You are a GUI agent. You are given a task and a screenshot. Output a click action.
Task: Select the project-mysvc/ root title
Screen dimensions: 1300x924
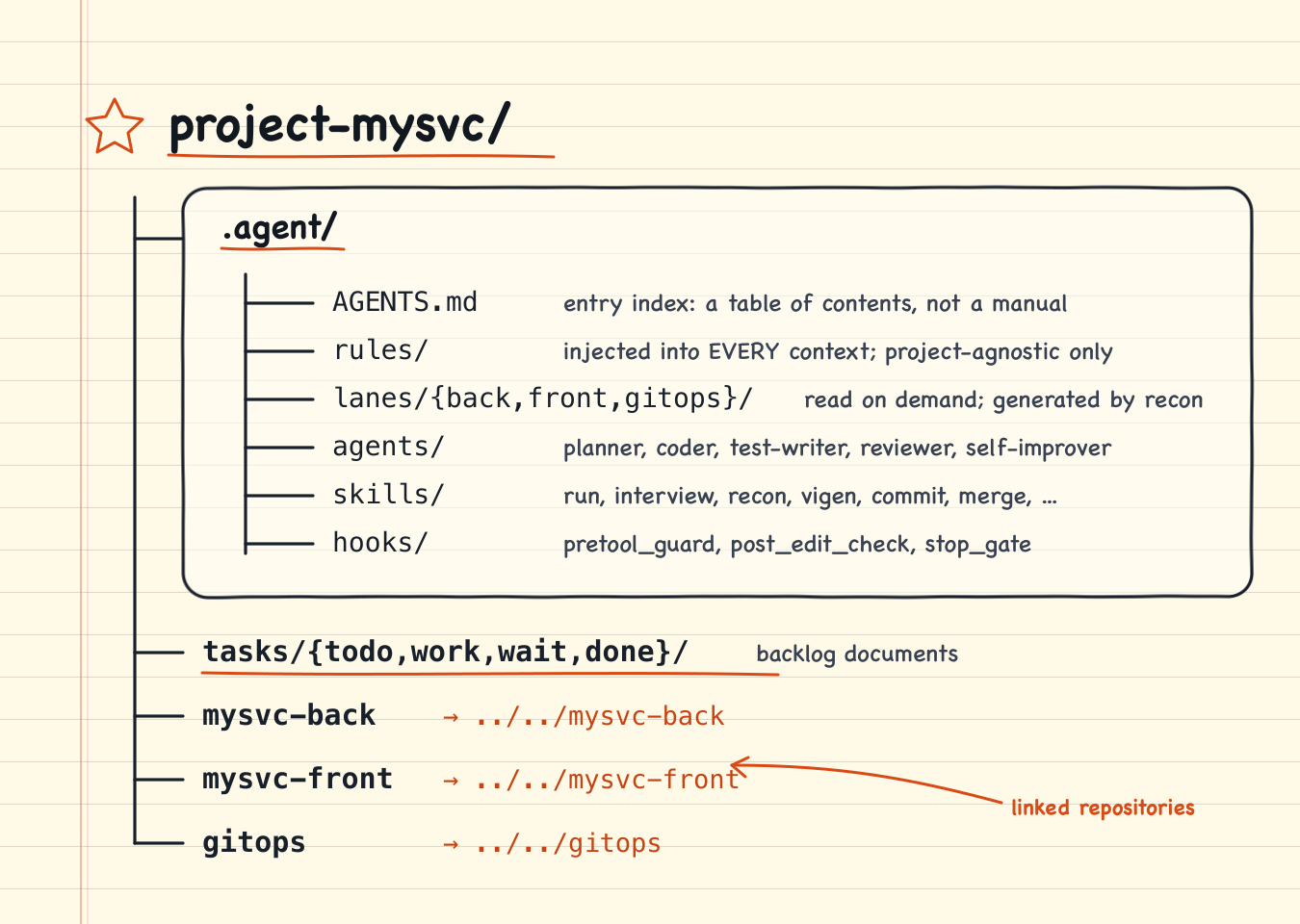click(339, 125)
